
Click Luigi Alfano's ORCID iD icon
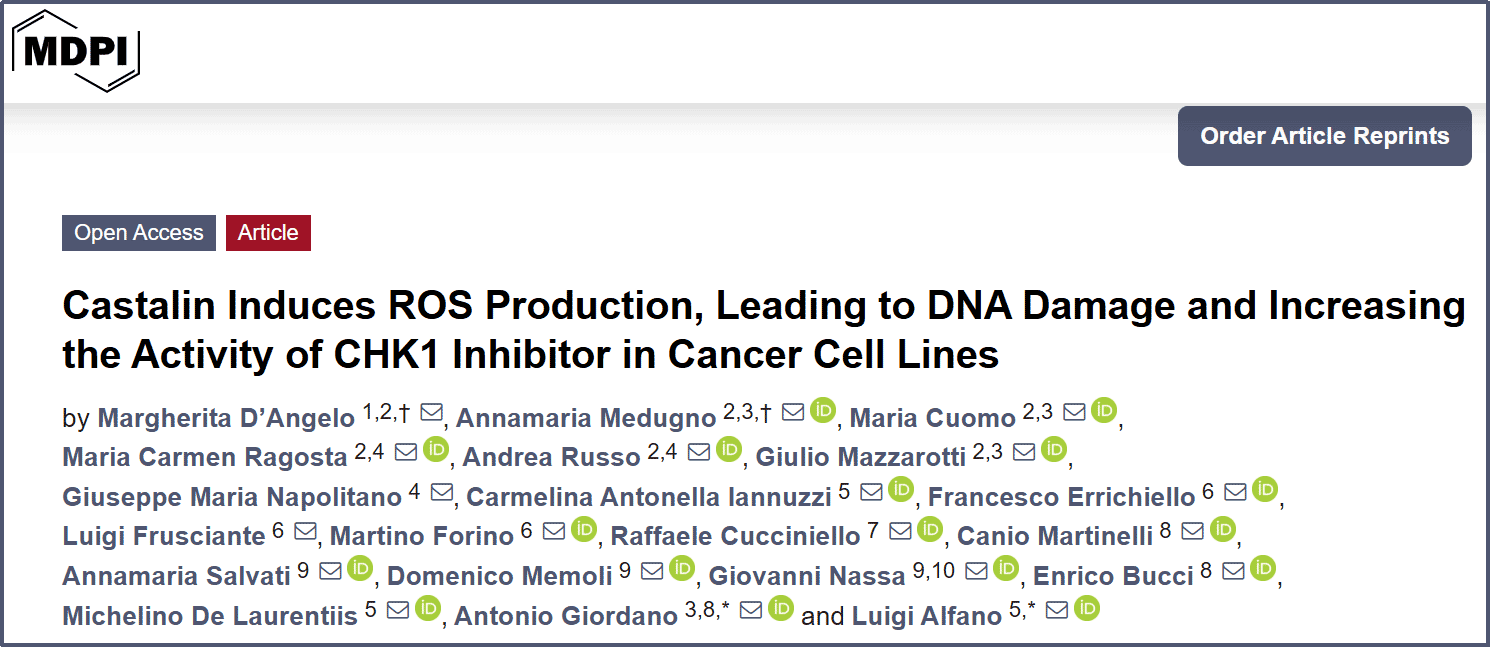(x=1086, y=608)
